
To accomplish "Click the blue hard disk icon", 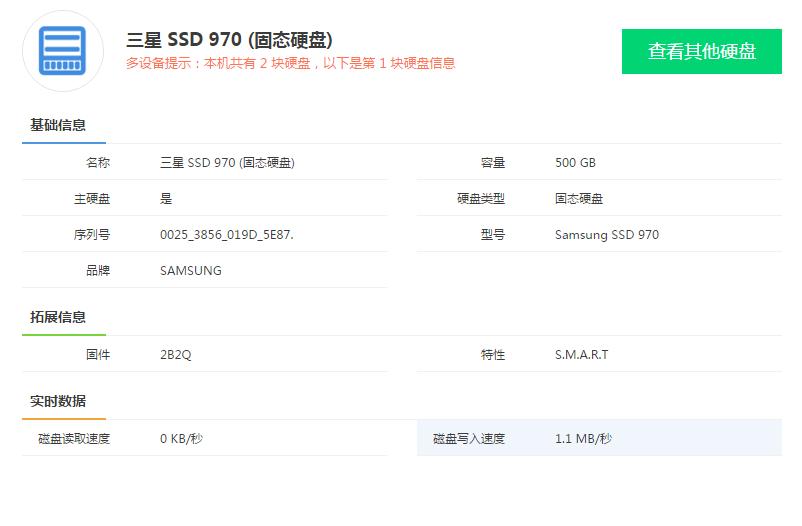I will (x=62, y=50).
